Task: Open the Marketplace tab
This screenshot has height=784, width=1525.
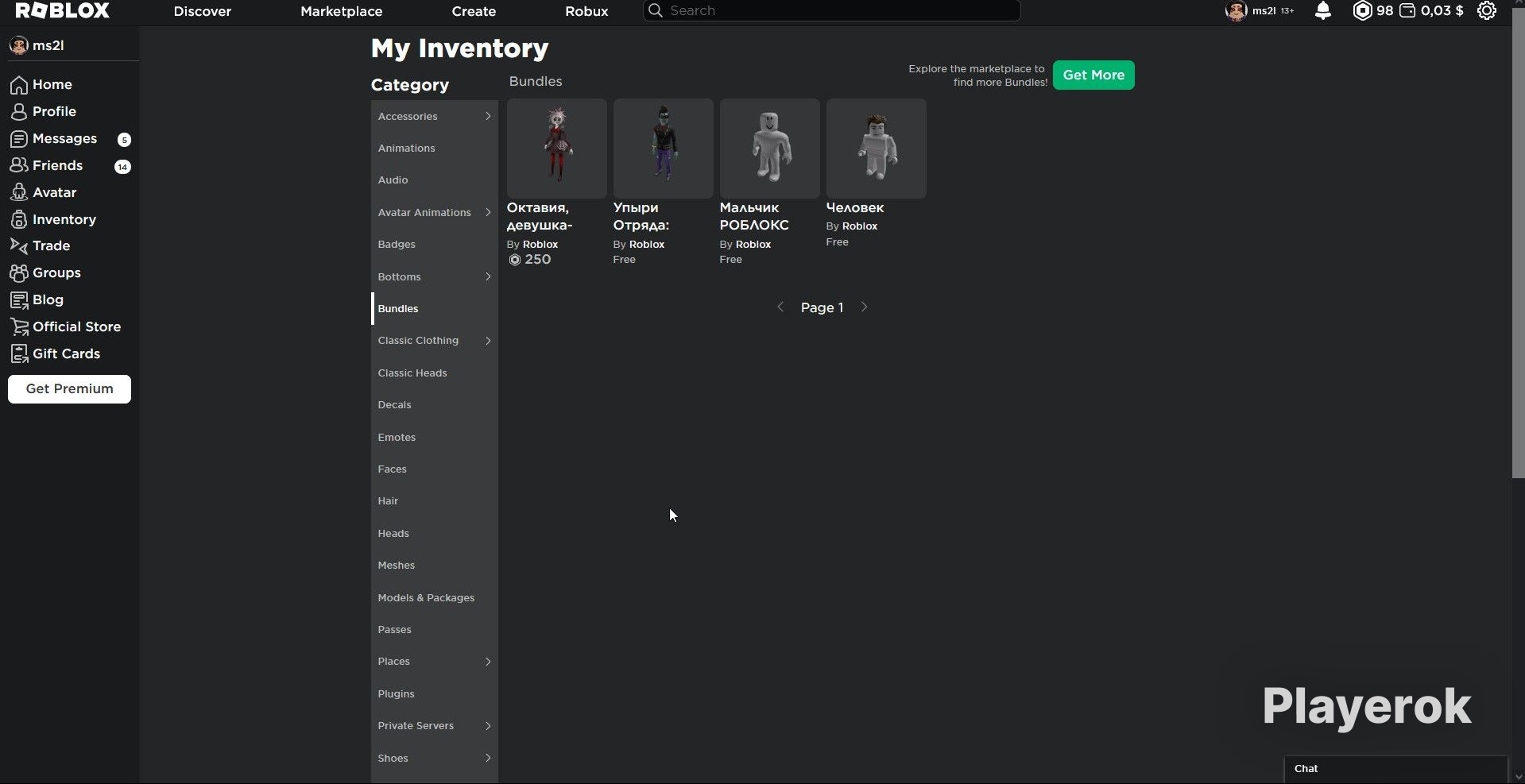Action: [342, 11]
